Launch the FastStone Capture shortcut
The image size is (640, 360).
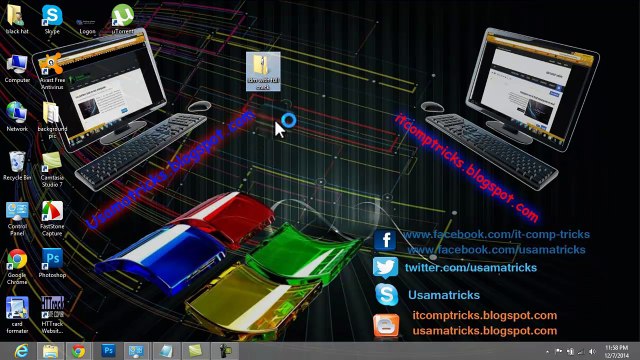pyautogui.click(x=52, y=218)
